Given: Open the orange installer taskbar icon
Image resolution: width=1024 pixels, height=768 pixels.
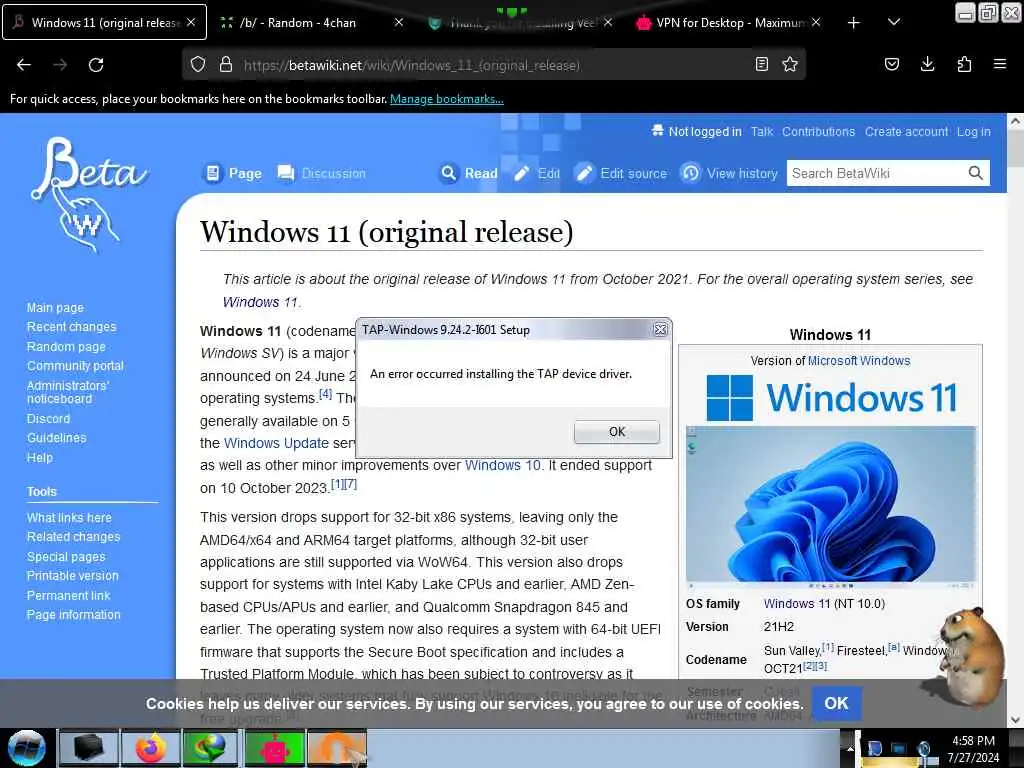Looking at the screenshot, I should pyautogui.click(x=336, y=748).
